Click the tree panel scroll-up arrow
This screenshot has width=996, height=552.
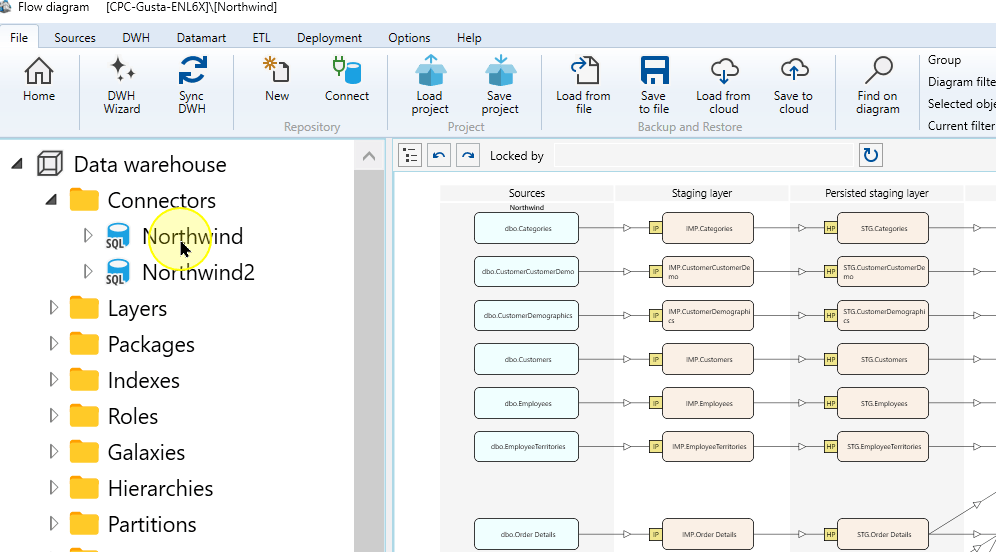369,156
